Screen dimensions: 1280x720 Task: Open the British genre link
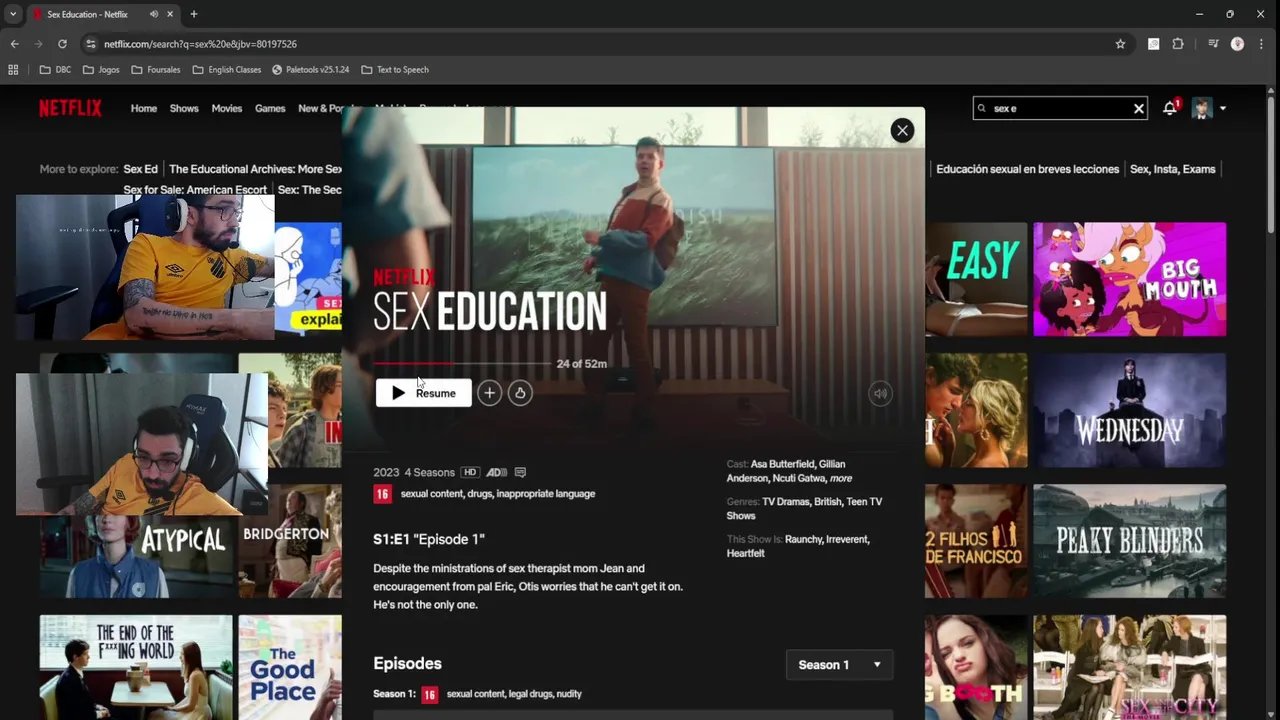point(828,502)
